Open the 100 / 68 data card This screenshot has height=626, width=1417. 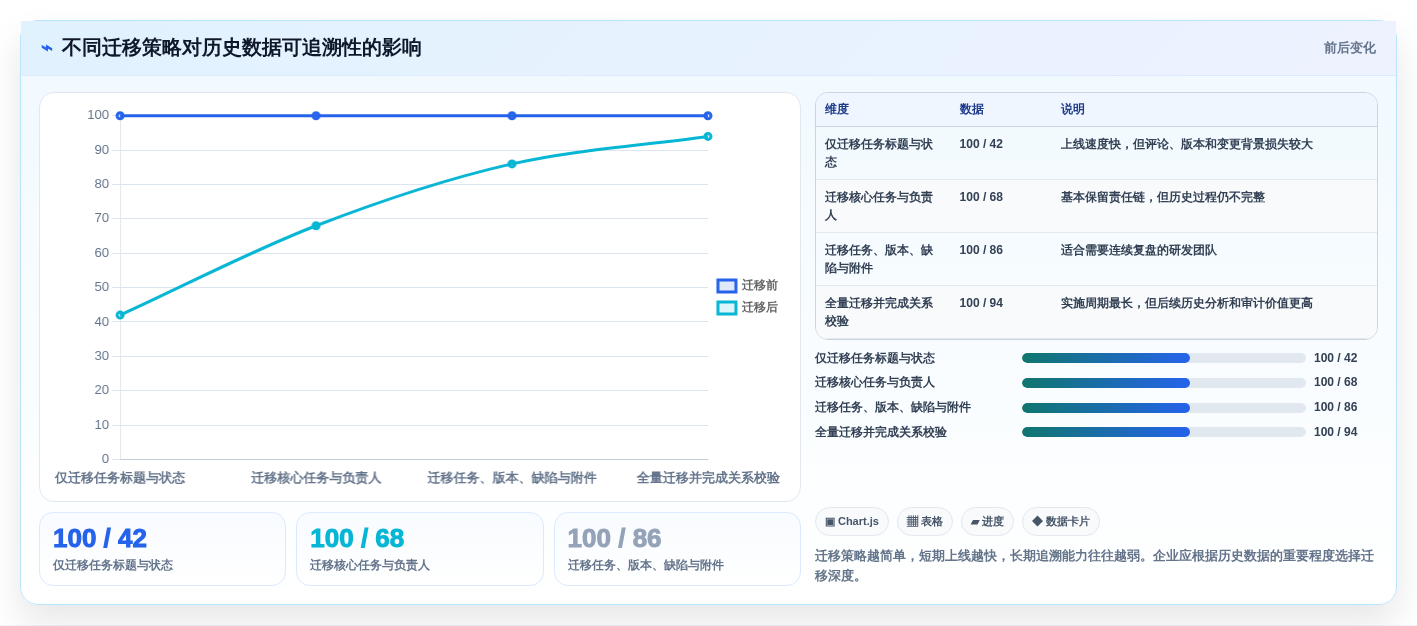click(420, 549)
